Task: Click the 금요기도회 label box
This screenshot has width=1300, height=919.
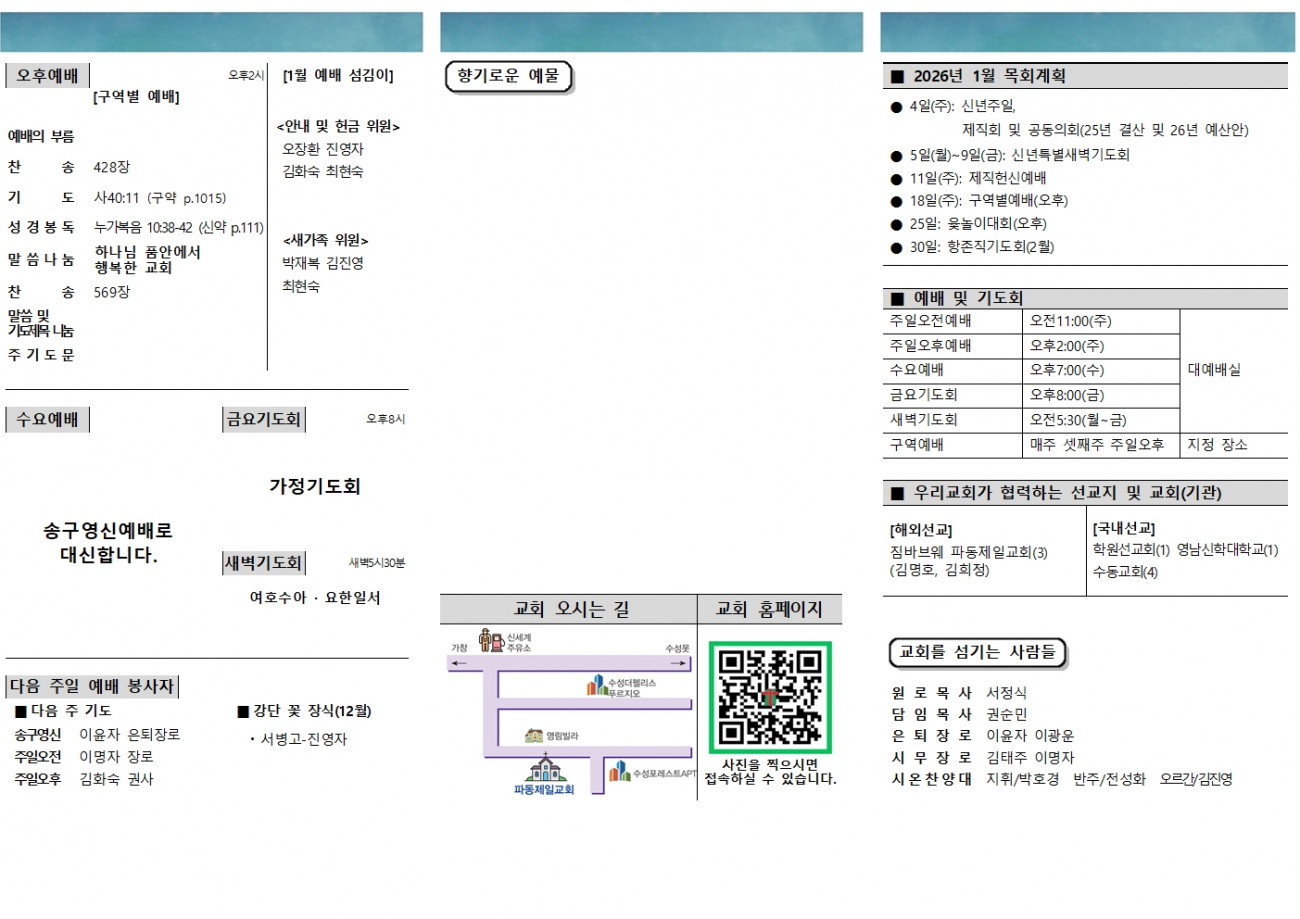Action: point(264,420)
